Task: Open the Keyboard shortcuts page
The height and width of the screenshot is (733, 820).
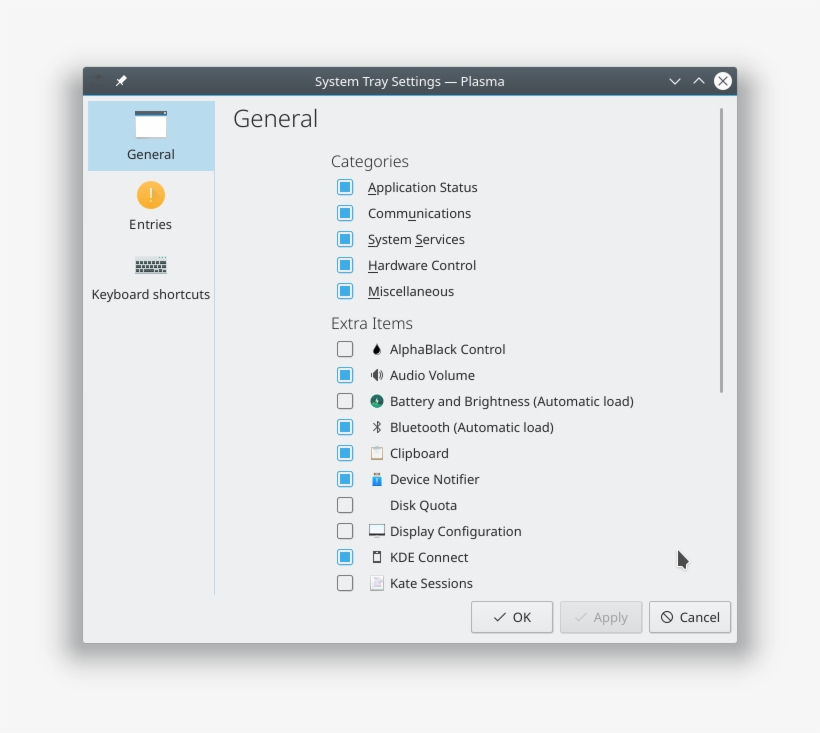Action: tap(151, 277)
